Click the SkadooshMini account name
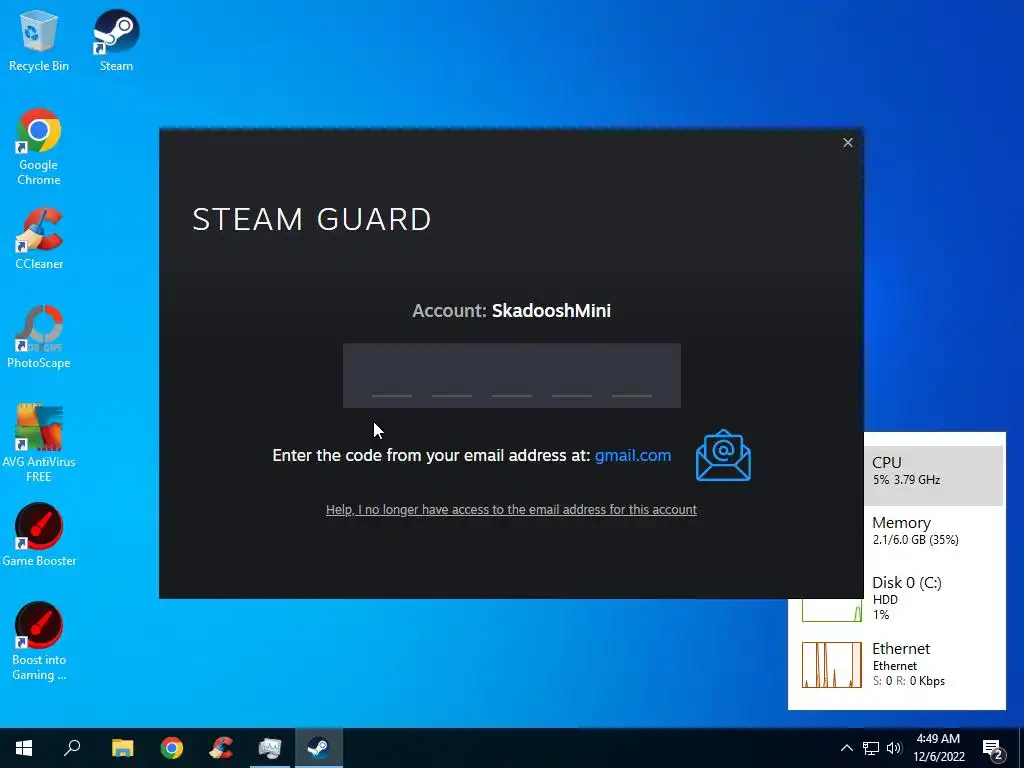Screen dimensions: 1024x768 (551, 311)
